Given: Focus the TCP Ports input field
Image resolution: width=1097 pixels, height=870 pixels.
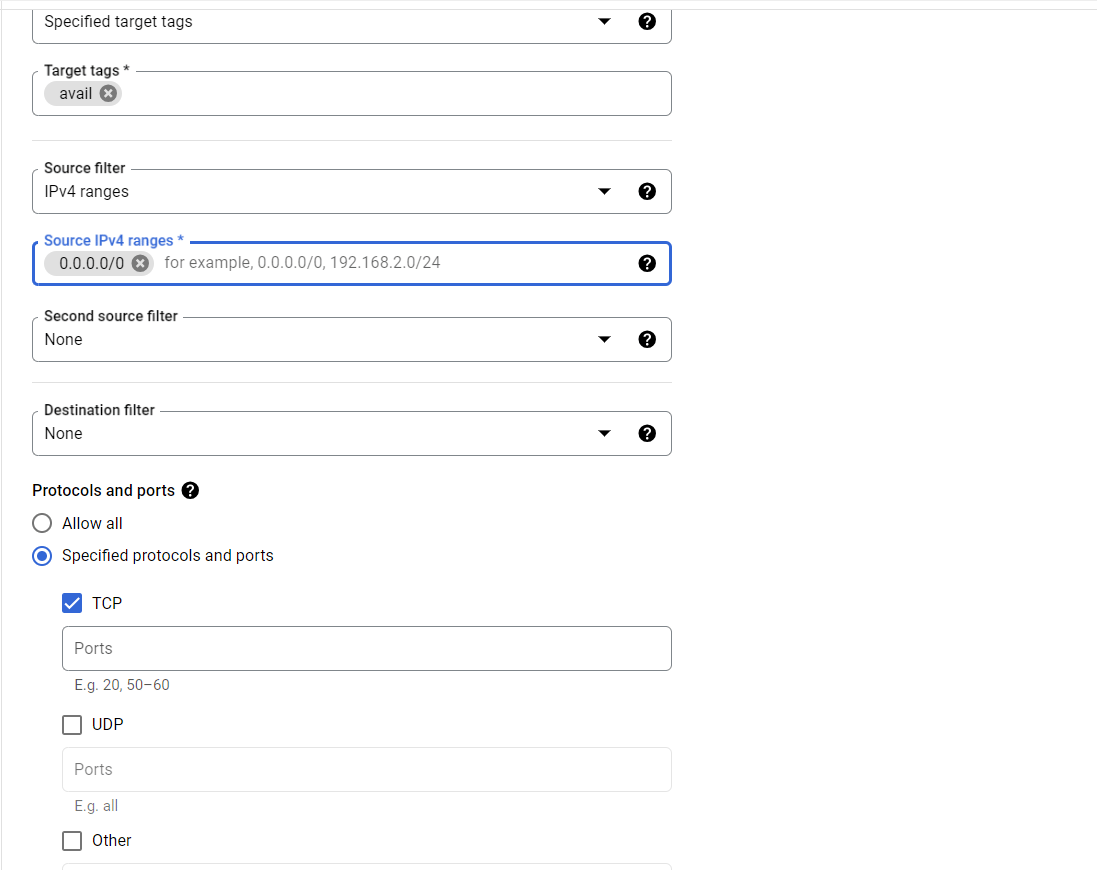Looking at the screenshot, I should coord(367,648).
